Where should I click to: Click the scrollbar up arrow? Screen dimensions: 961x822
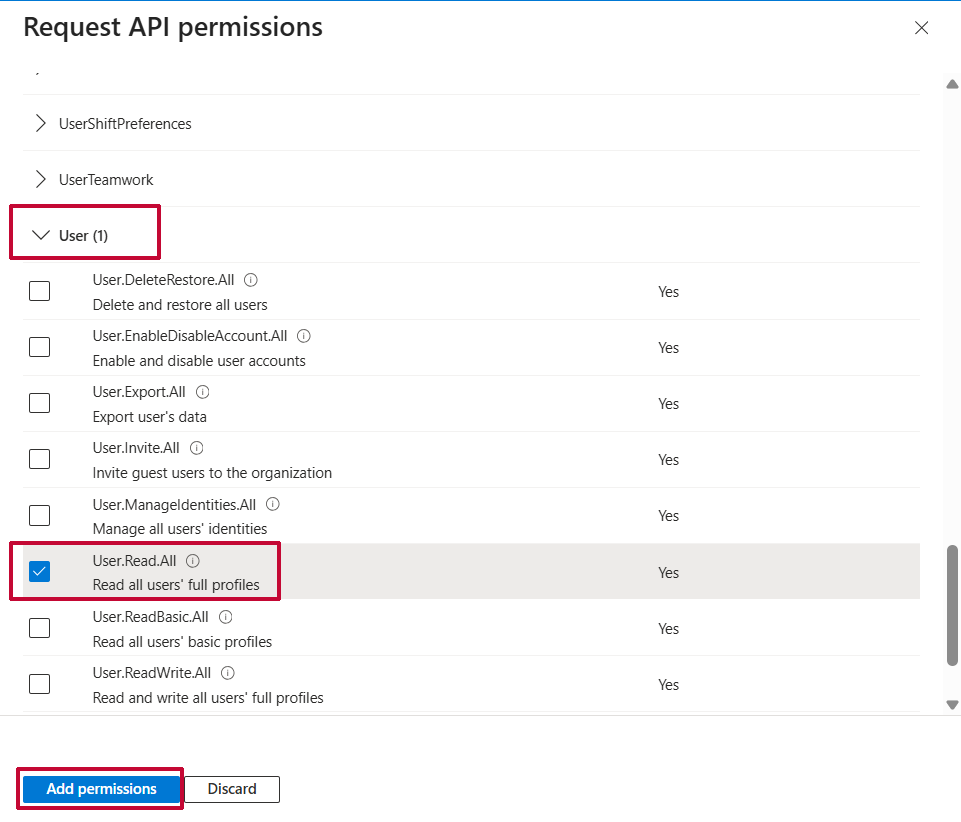click(x=952, y=84)
